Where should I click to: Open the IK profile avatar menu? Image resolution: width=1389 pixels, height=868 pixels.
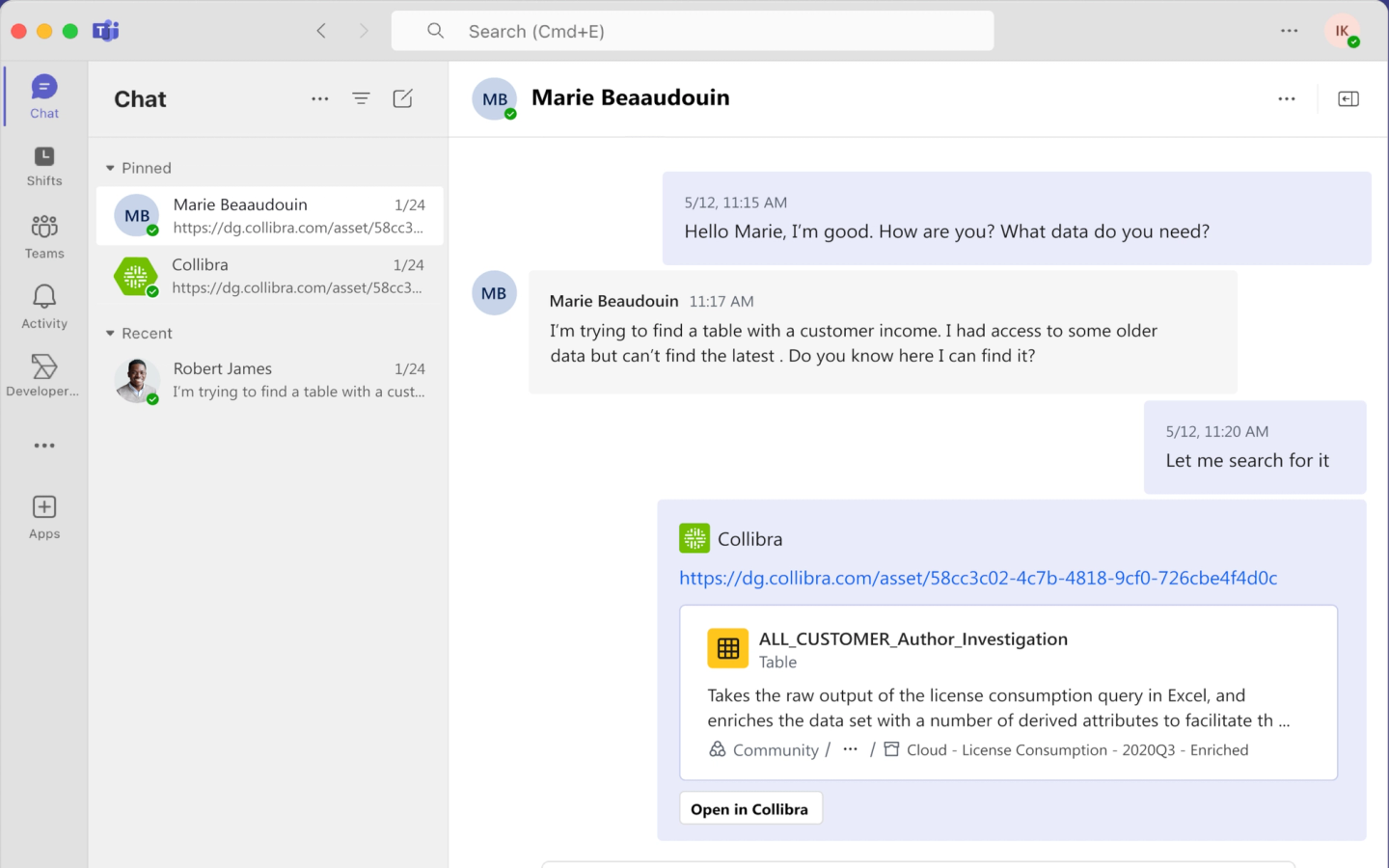(1341, 31)
